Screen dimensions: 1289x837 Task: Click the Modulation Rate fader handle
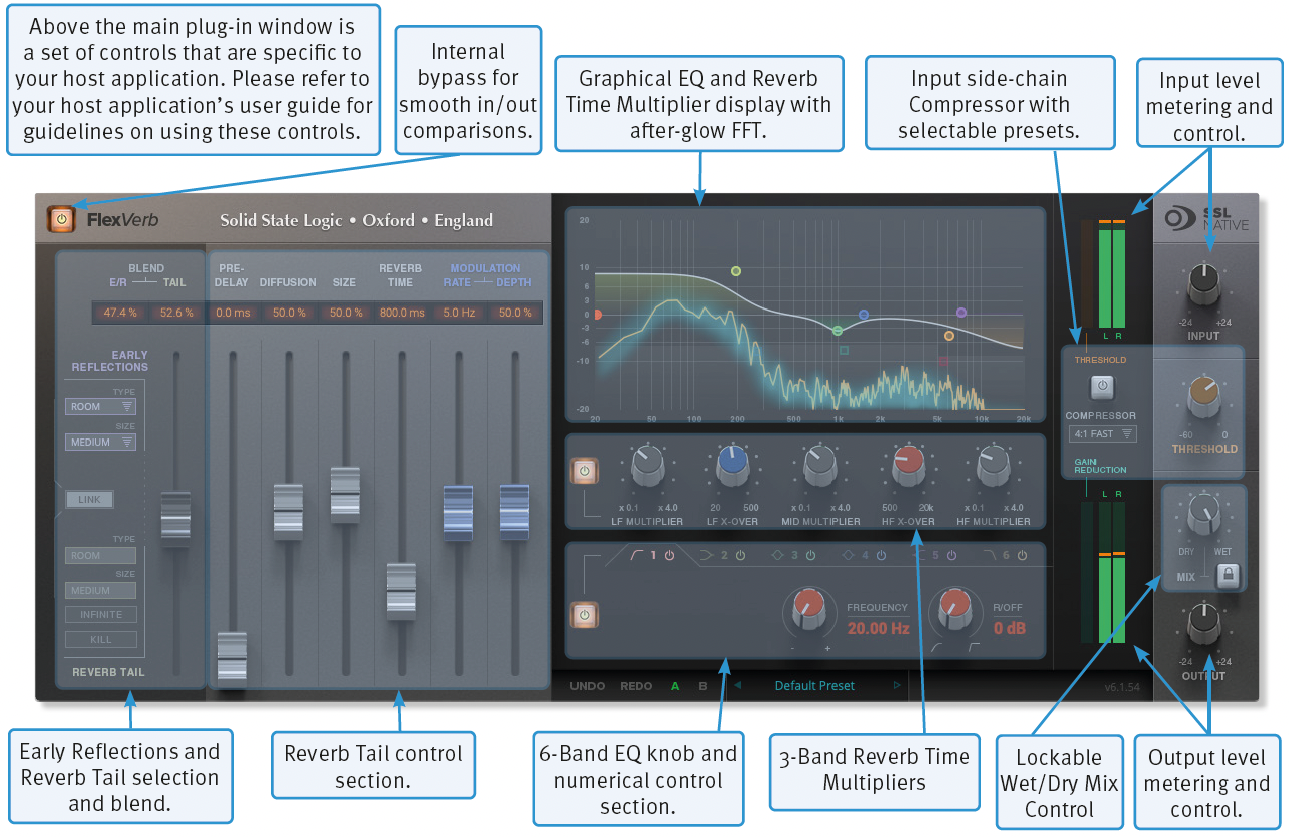pos(458,512)
